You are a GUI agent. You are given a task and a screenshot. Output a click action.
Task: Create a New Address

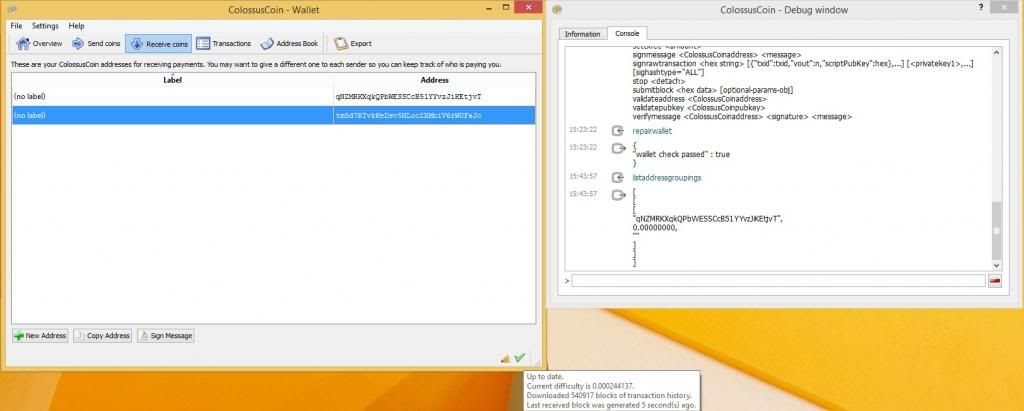pyautogui.click(x=40, y=336)
